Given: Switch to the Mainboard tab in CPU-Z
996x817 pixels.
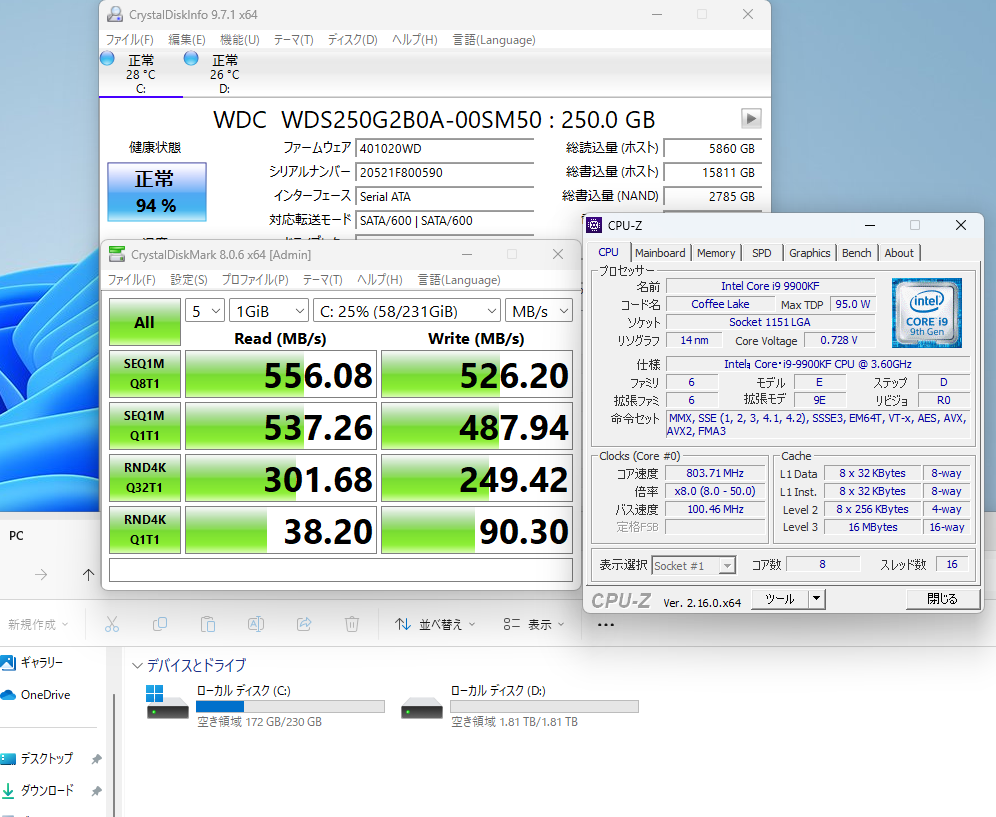Looking at the screenshot, I should click(x=660, y=253).
